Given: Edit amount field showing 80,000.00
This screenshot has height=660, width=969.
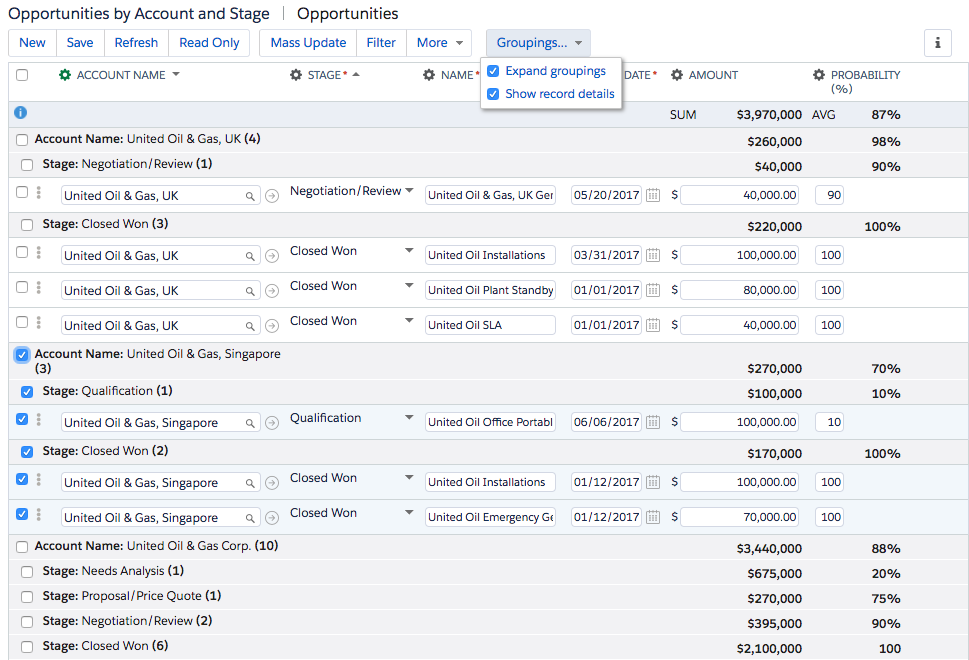Looking at the screenshot, I should coord(739,290).
